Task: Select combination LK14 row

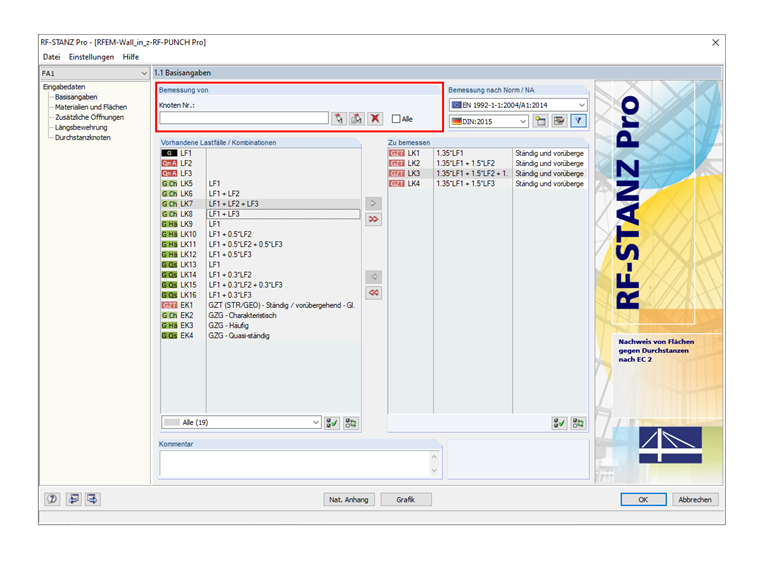Action: 261,275
